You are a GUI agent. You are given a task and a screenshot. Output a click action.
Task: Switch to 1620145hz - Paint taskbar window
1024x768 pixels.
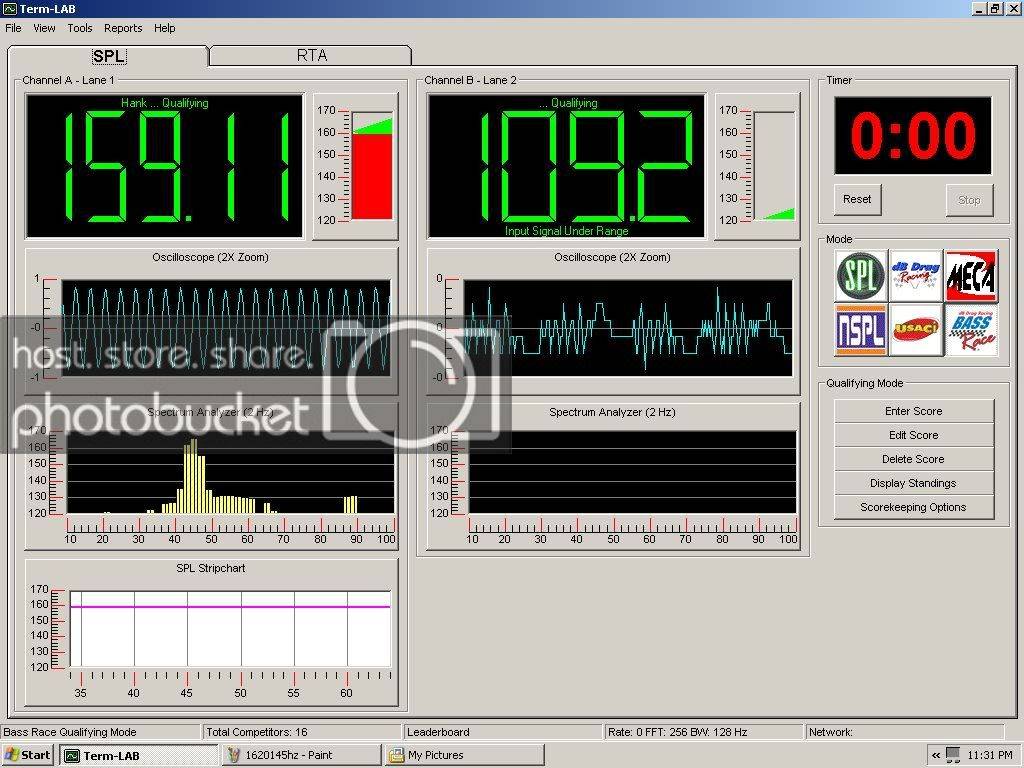pos(301,756)
